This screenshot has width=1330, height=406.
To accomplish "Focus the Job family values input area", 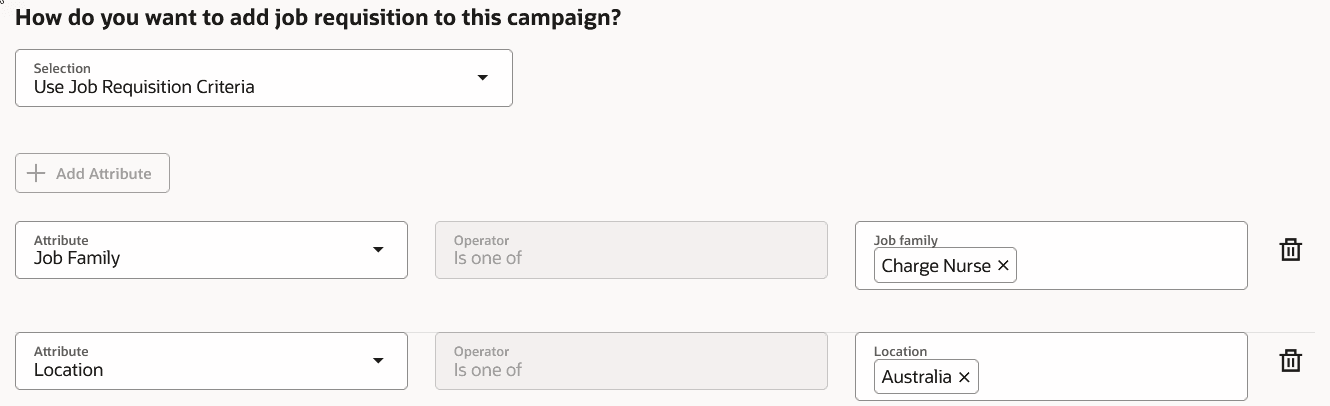I will click(1130, 266).
